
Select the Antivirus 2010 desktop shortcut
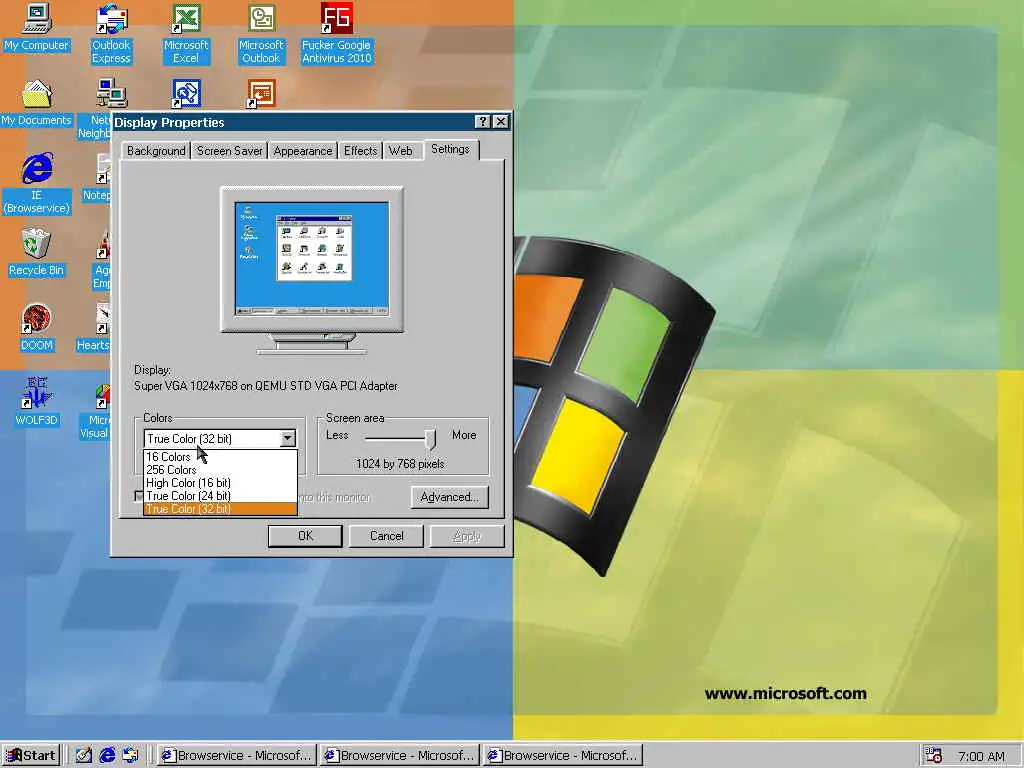pos(336,33)
